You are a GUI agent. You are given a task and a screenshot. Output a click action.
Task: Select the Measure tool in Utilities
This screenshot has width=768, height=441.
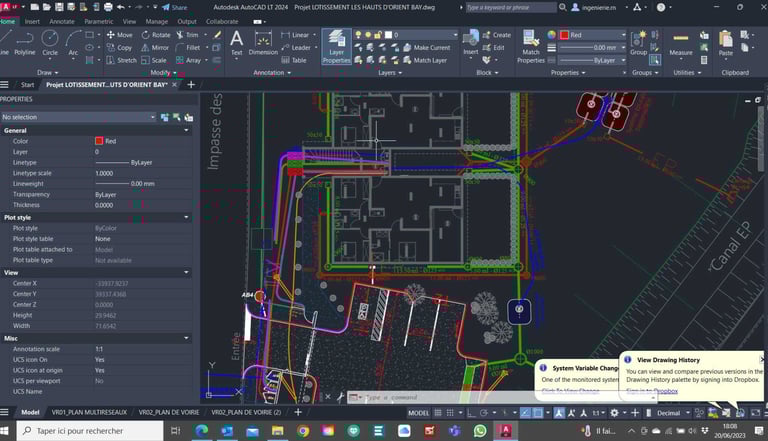(x=681, y=42)
